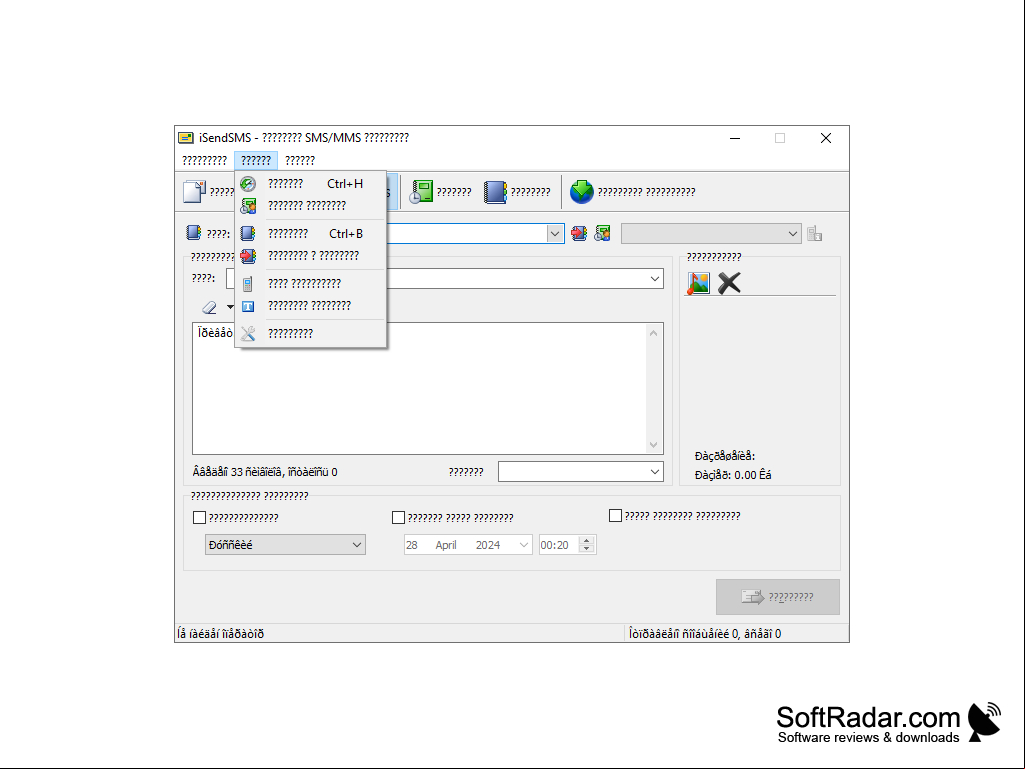Choose menu entry with red-arrow notebook icon
The height and width of the screenshot is (769, 1025).
click(x=311, y=256)
